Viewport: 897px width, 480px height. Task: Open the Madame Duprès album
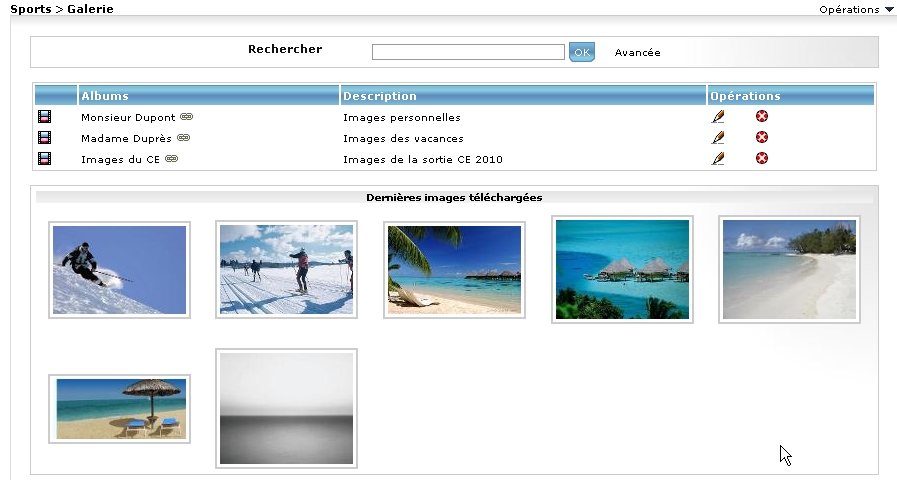coord(126,138)
